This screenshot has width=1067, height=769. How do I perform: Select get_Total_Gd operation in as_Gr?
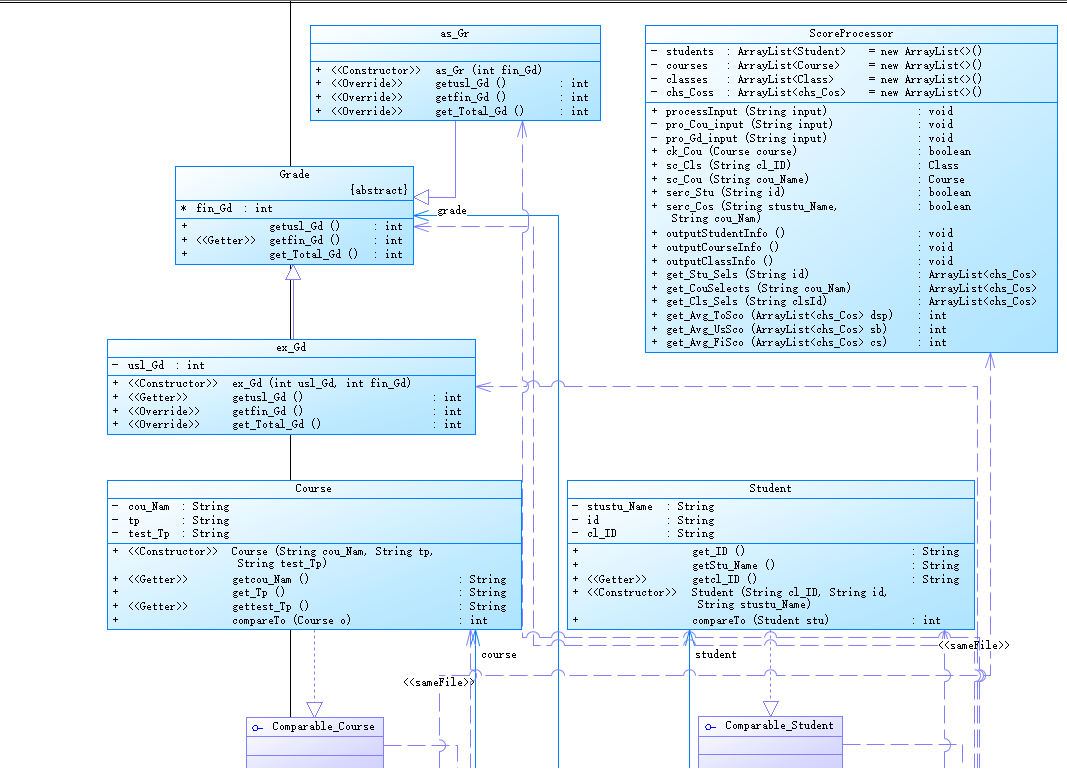(452, 111)
